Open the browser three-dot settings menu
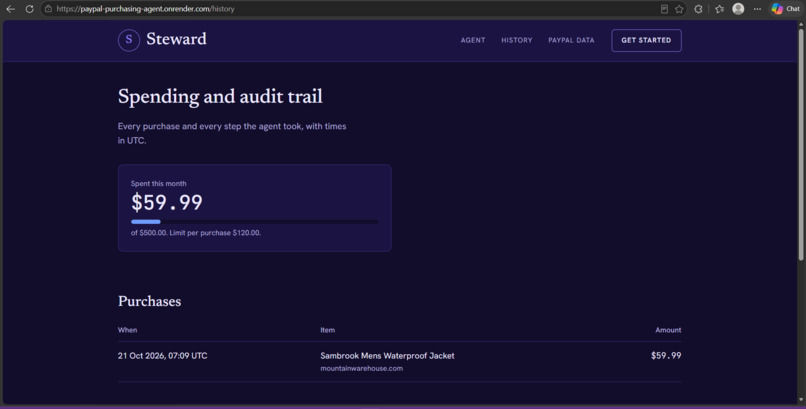806x409 pixels. click(x=757, y=9)
